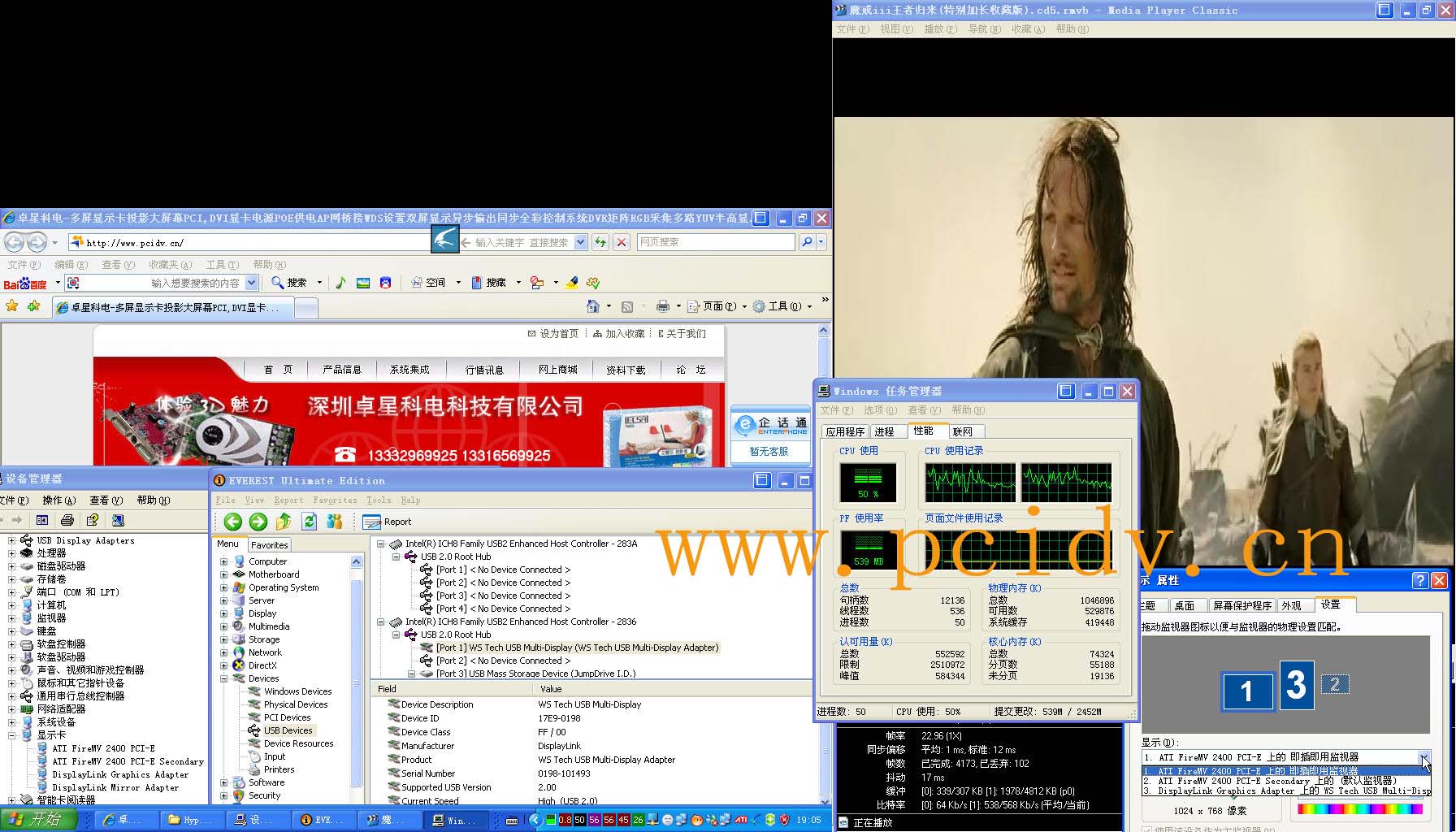Open the 显示 monitor dropdown in display properties
Image resolution: width=1456 pixels, height=832 pixels.
1424,757
